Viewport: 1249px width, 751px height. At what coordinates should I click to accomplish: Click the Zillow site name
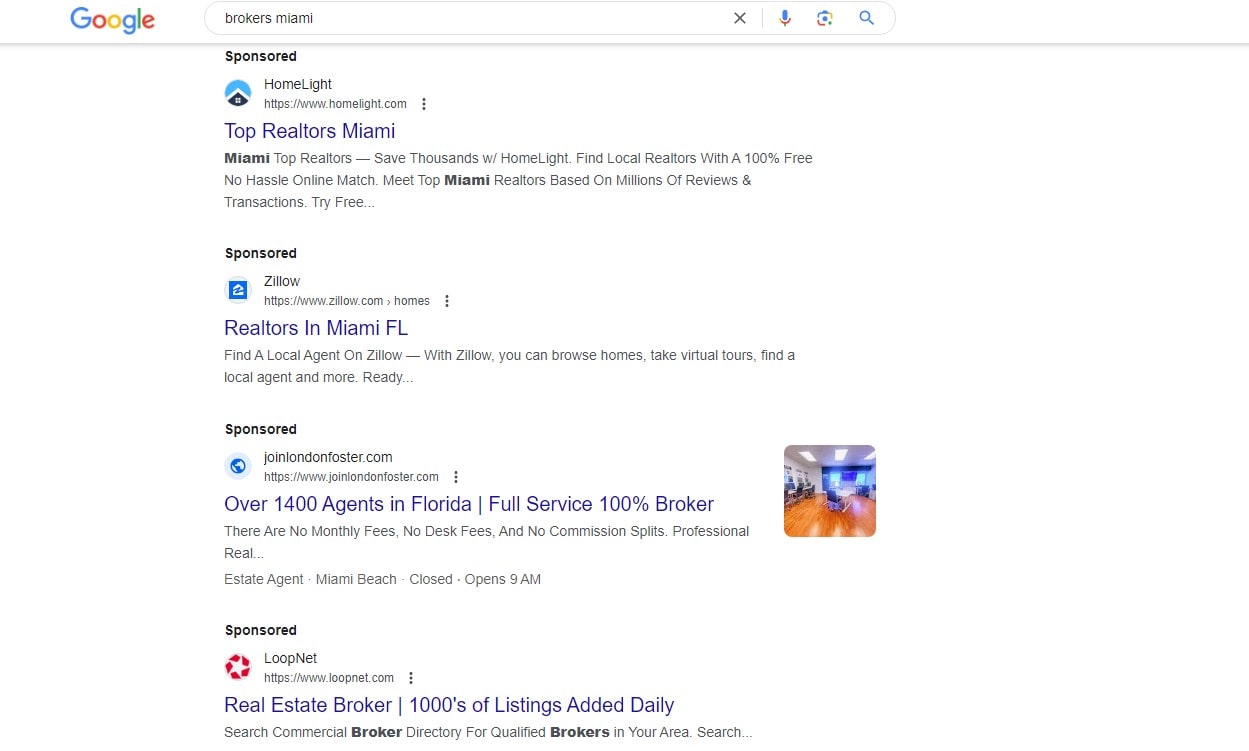tap(282, 281)
